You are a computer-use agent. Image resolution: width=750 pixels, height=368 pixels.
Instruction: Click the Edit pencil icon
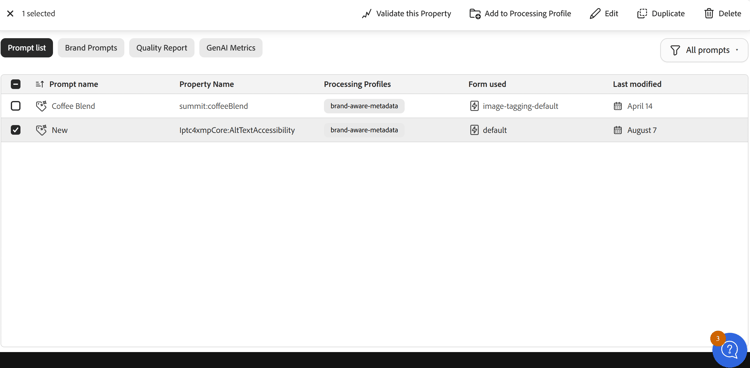click(x=595, y=13)
